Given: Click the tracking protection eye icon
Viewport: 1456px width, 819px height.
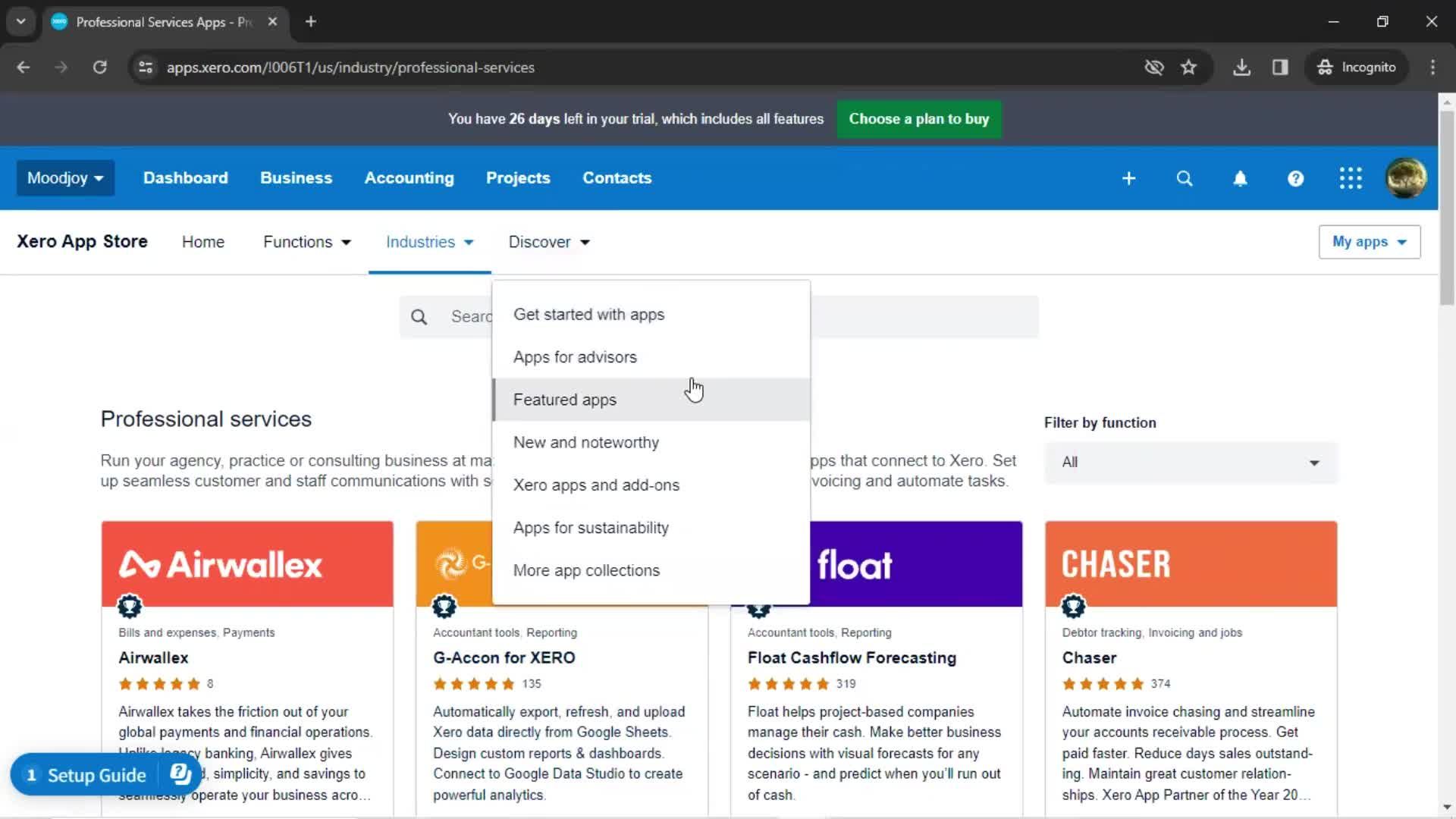Looking at the screenshot, I should coord(1154,67).
